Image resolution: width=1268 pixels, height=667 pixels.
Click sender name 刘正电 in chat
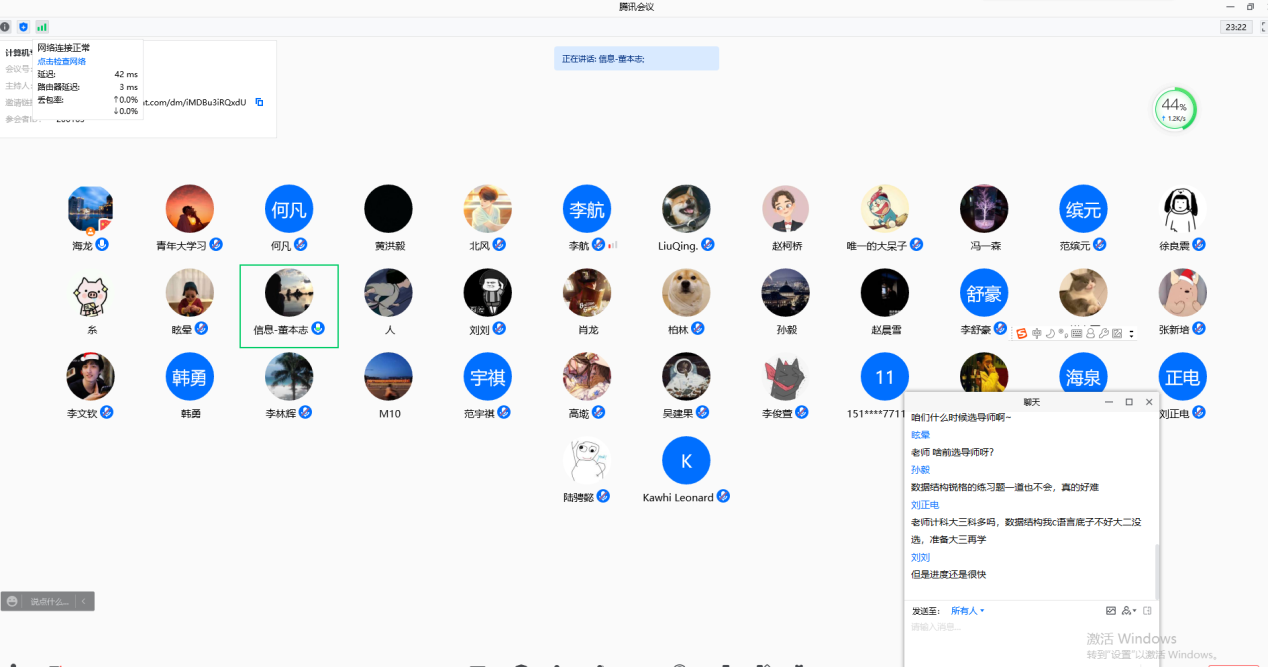point(925,505)
